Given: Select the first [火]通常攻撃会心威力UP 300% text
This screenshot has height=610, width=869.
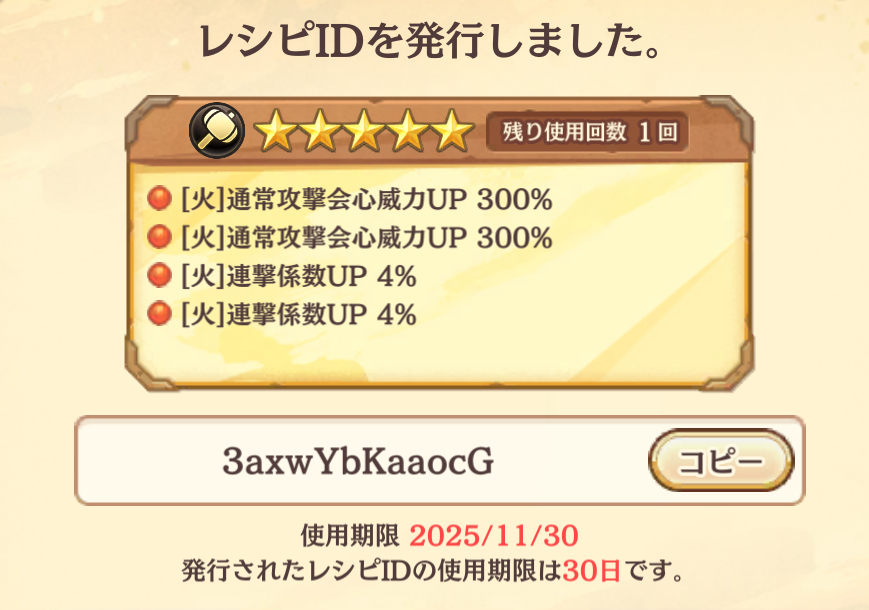Looking at the screenshot, I should click(x=367, y=199).
